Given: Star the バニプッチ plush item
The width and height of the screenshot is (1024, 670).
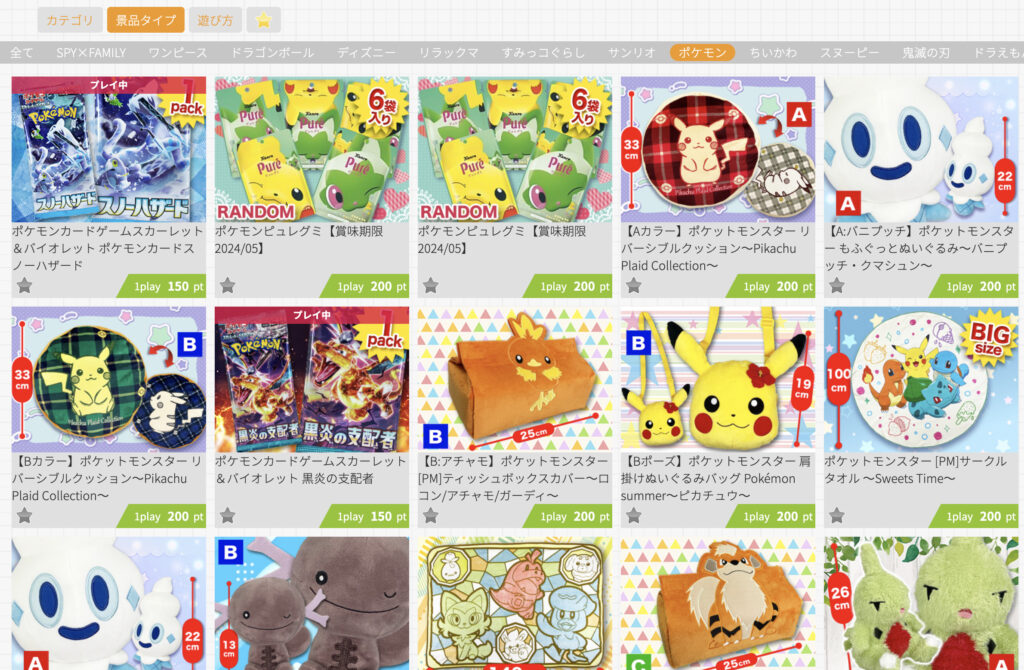Looking at the screenshot, I should tap(837, 285).
